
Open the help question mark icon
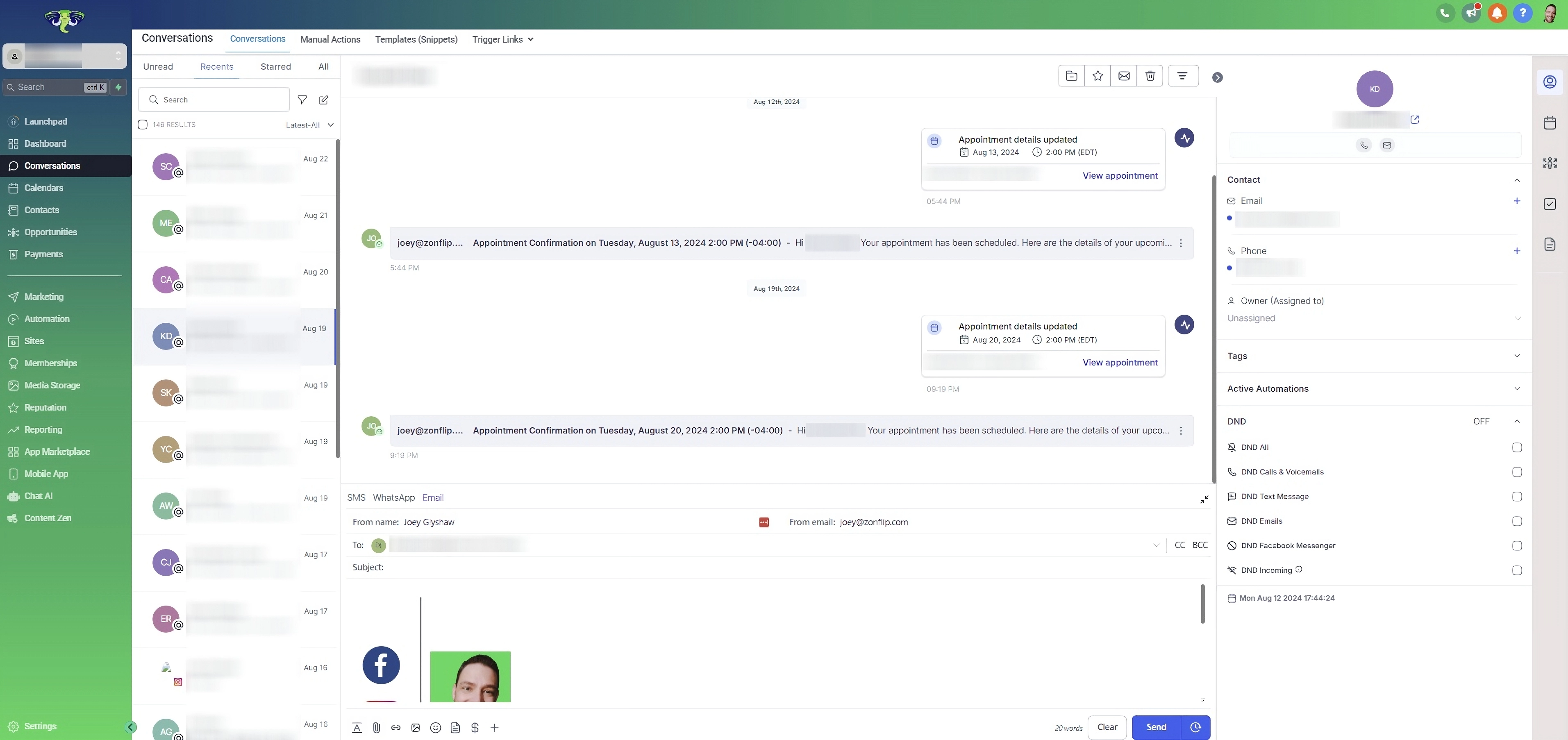1523,13
